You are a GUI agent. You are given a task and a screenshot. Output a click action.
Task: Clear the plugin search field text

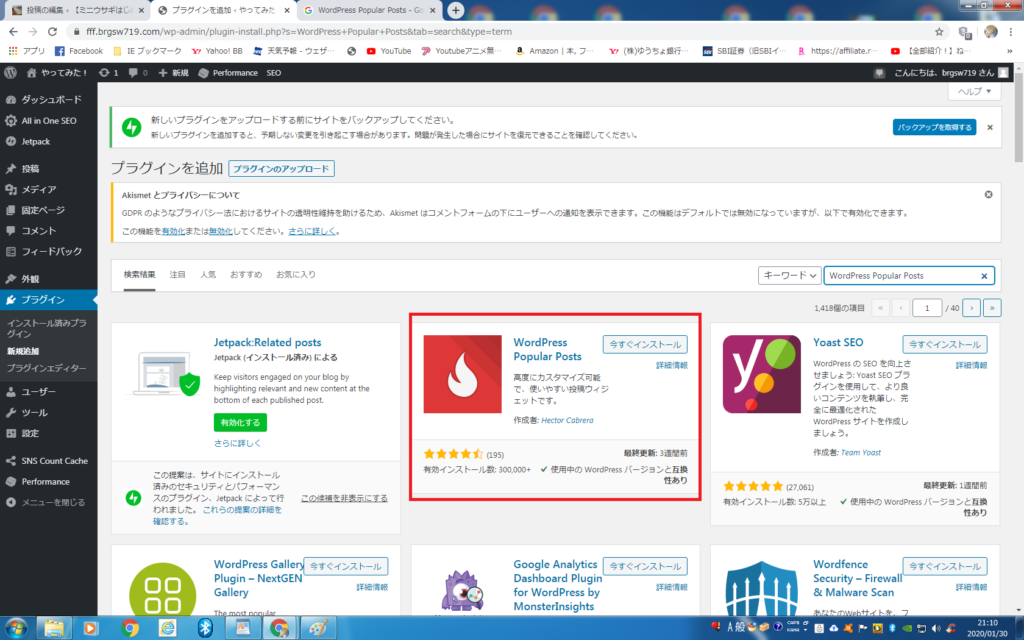coord(984,276)
